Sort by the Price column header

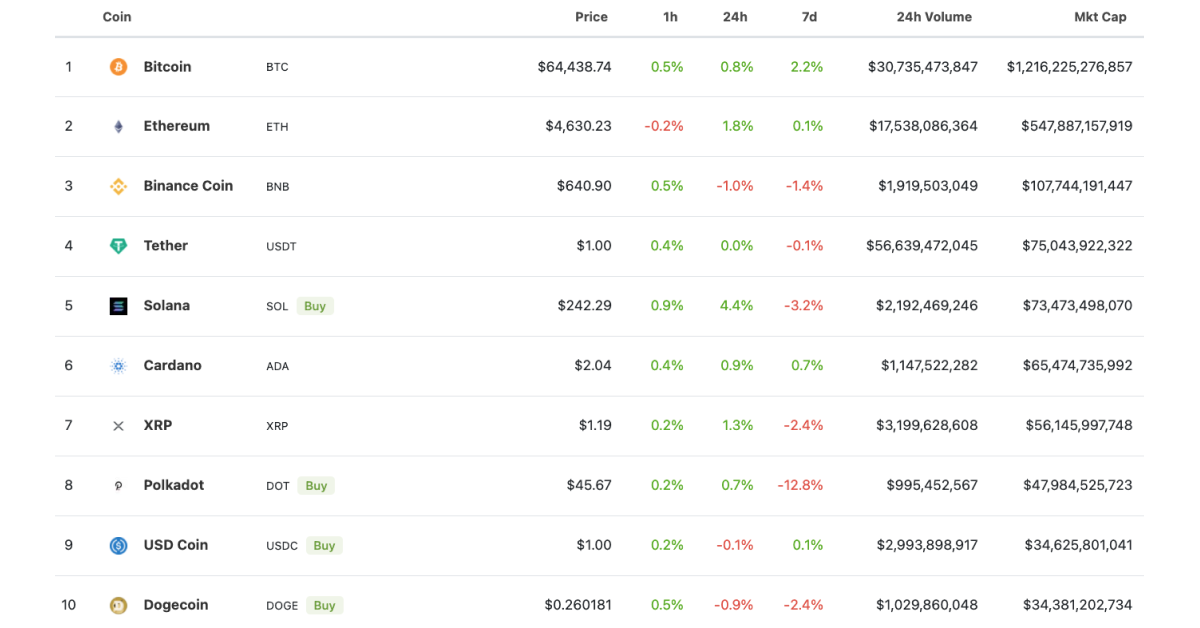(x=591, y=17)
